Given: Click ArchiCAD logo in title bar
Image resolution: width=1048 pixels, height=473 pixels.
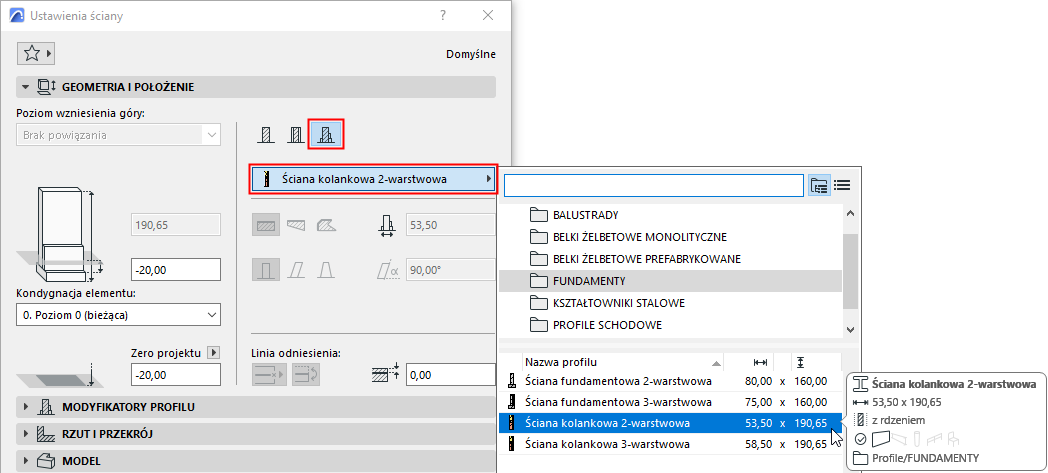Looking at the screenshot, I should (x=17, y=15).
